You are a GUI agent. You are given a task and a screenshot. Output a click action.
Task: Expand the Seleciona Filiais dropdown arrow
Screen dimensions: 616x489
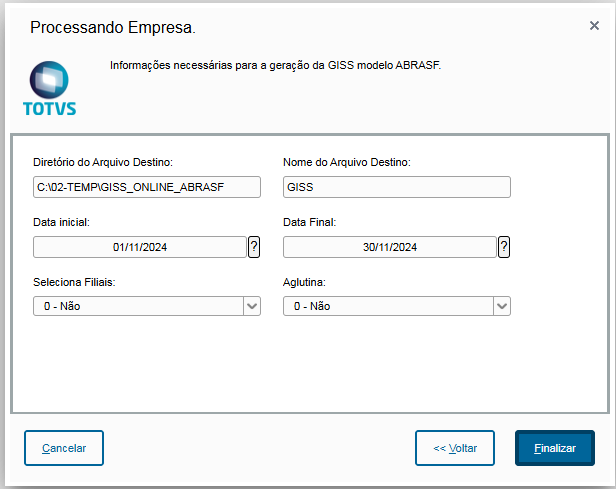point(252,306)
